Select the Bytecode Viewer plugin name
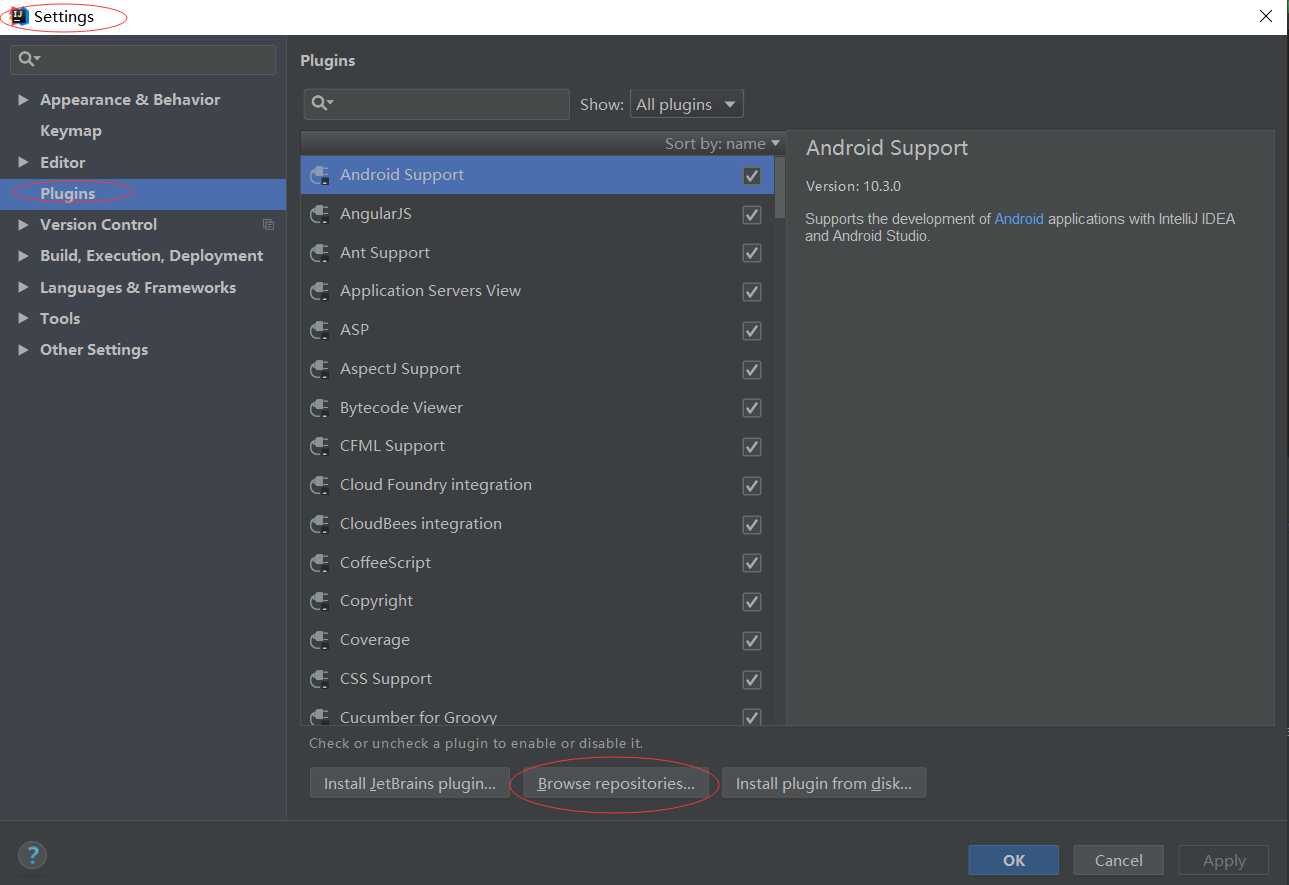Viewport: 1289px width, 885px height. 401,408
